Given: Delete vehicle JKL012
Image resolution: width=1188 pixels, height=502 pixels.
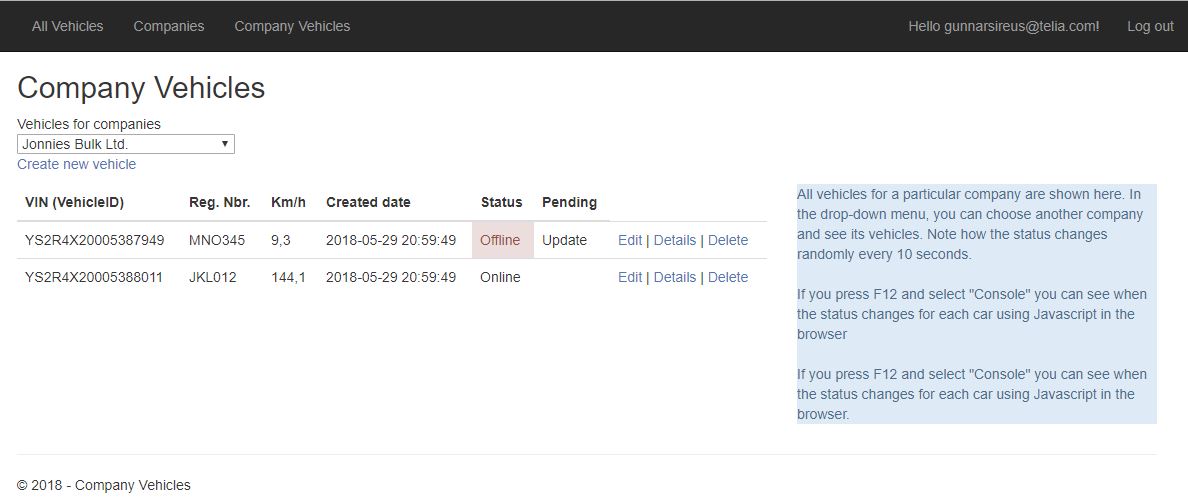Looking at the screenshot, I should [728, 277].
